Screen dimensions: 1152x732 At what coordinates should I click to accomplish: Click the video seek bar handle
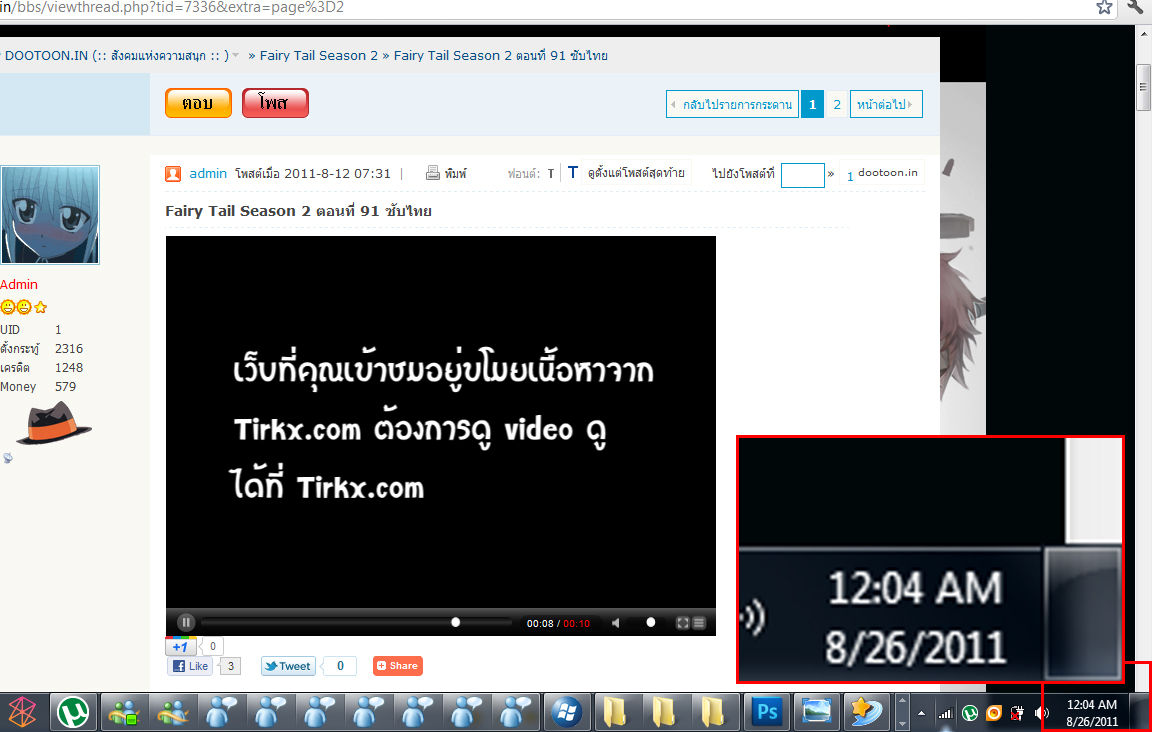pos(456,622)
